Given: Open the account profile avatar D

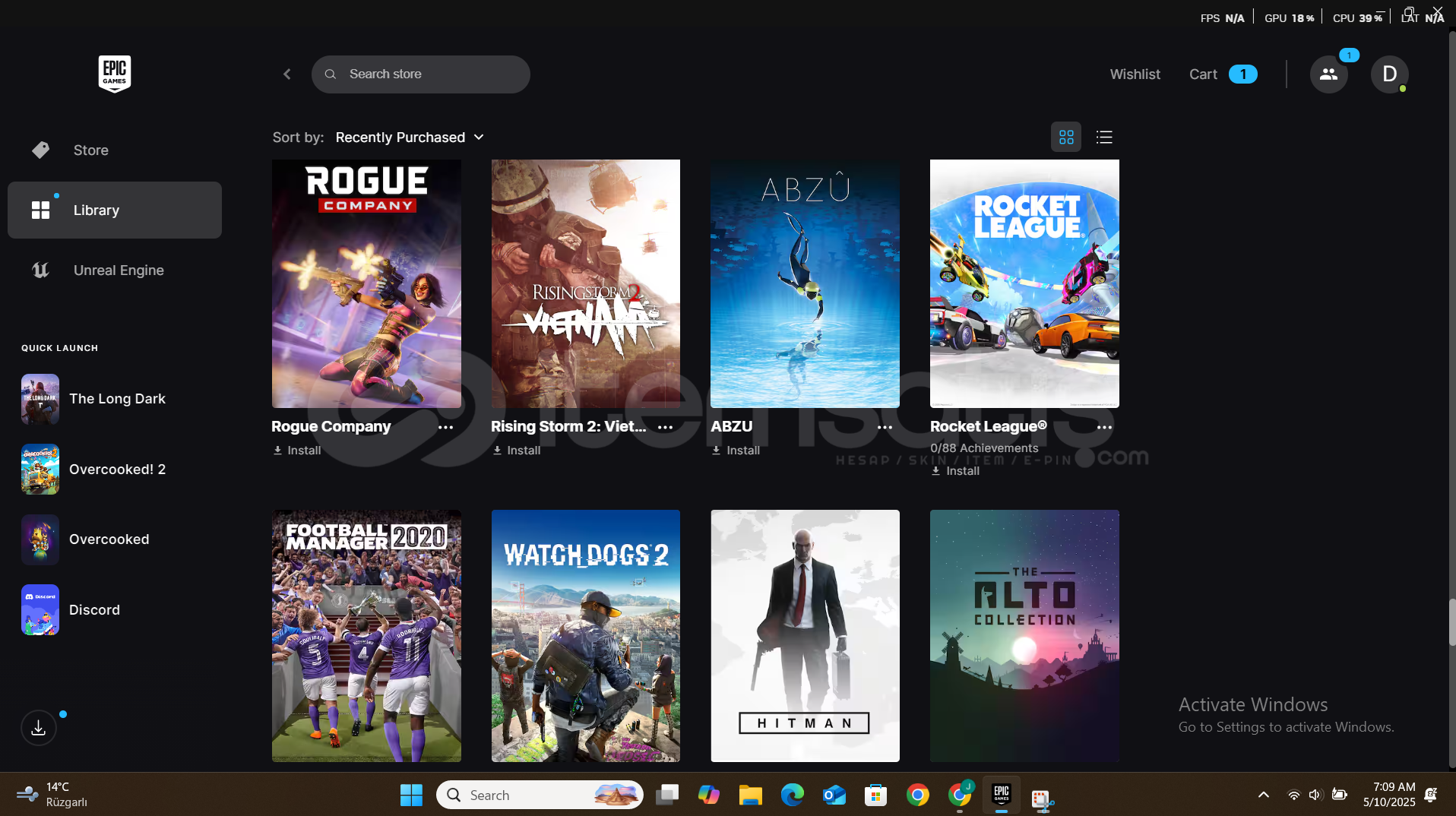Looking at the screenshot, I should click(1389, 74).
